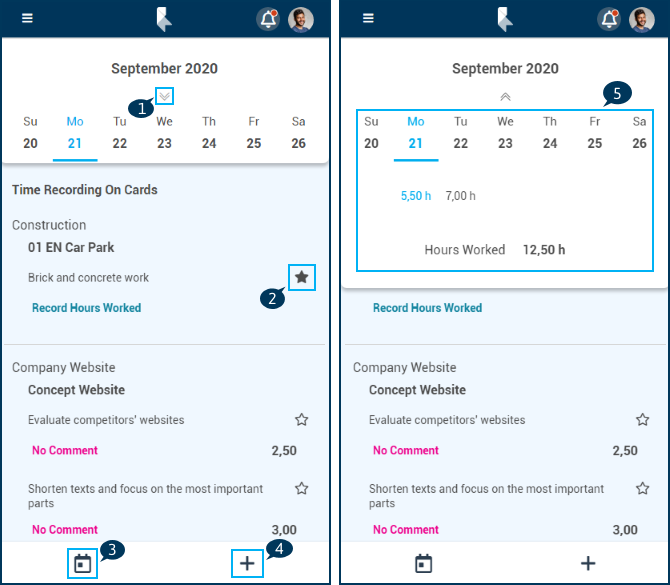Select Tuesday 22 in left calendar

point(120,143)
